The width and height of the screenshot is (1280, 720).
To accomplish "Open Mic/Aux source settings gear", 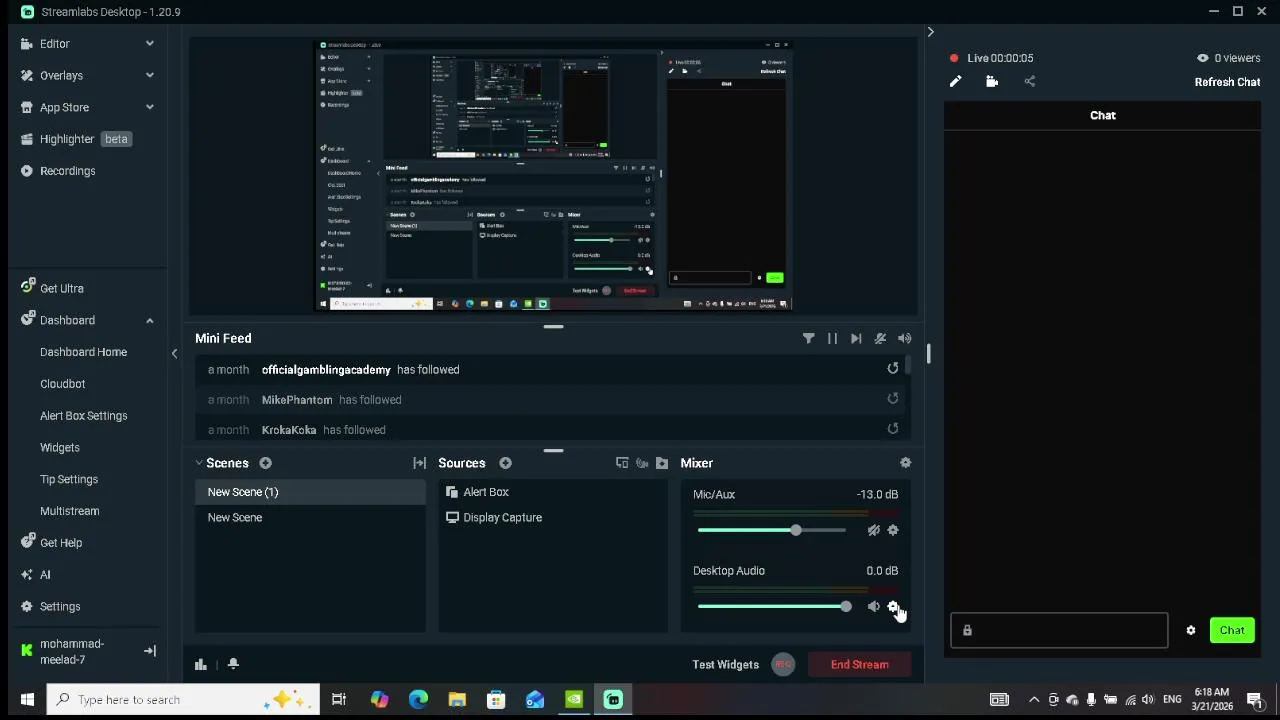I will 893,530.
